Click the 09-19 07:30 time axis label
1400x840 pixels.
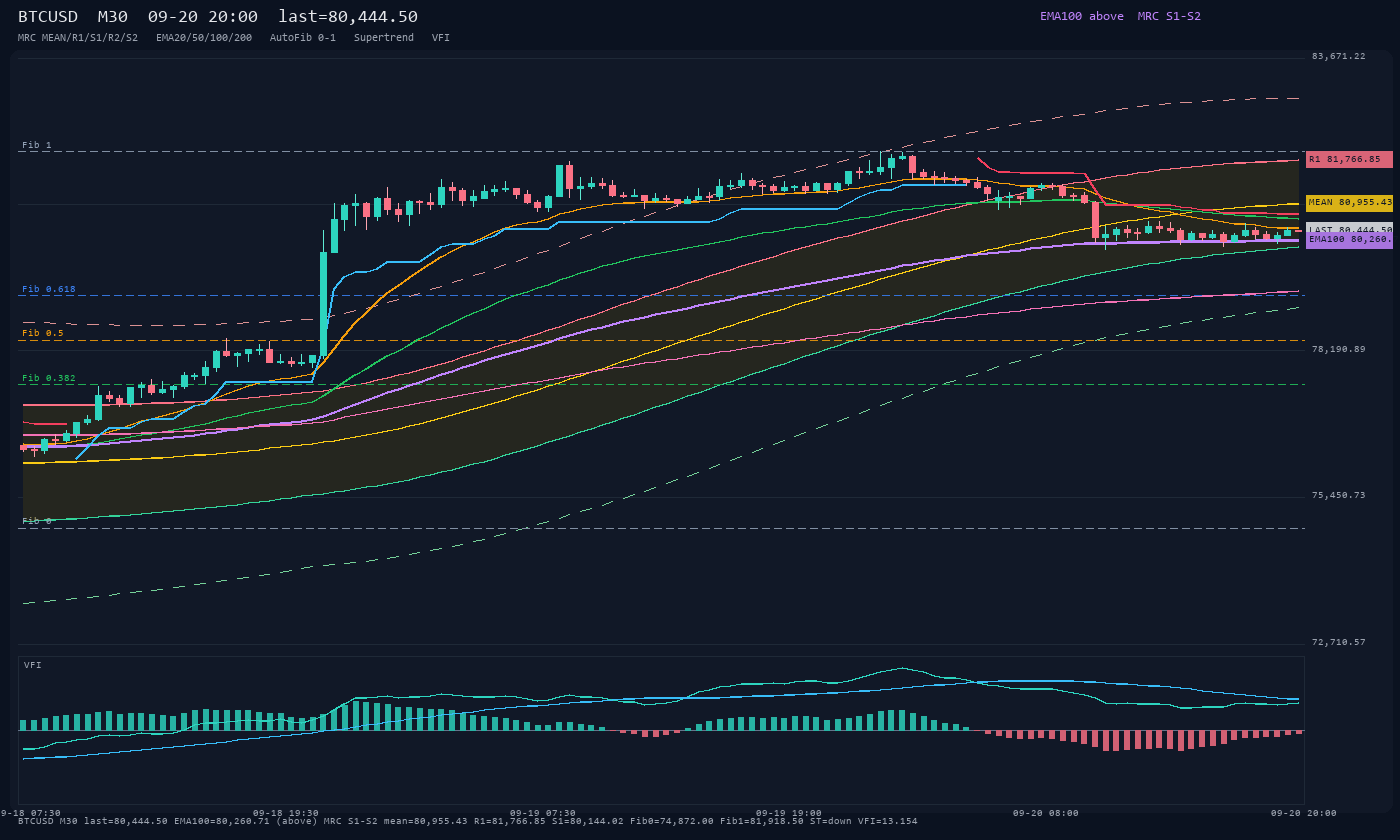pos(543,813)
